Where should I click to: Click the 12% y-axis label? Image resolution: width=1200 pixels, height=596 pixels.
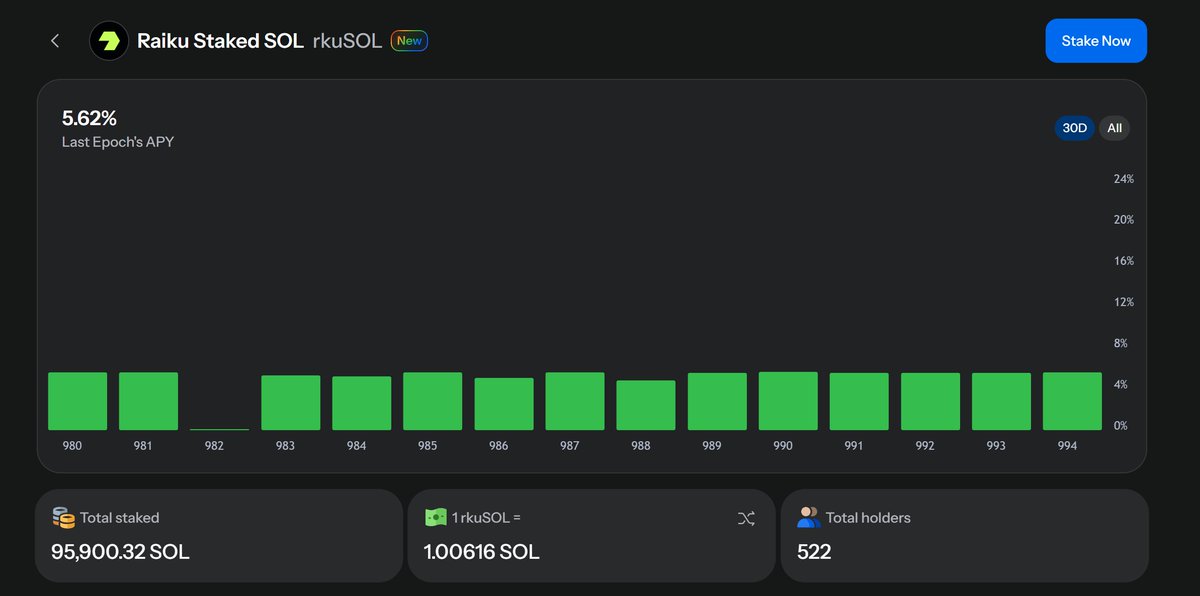[x=1124, y=302]
